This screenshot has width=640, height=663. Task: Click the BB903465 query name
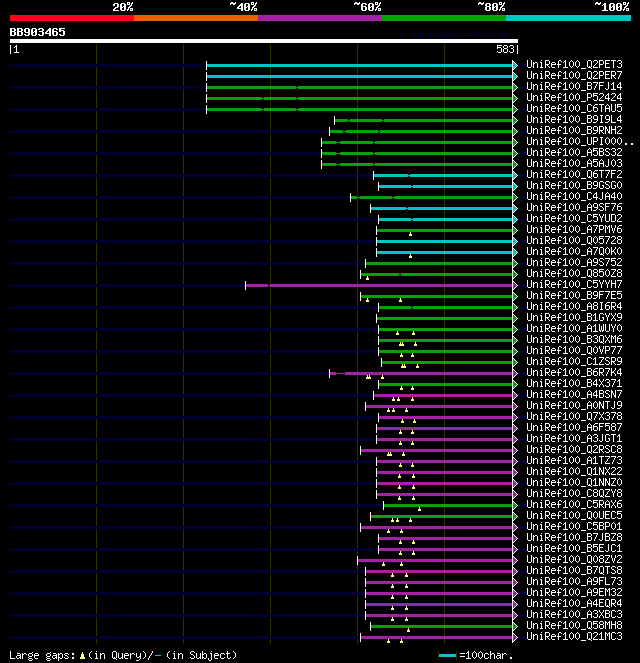pyautogui.click(x=38, y=32)
